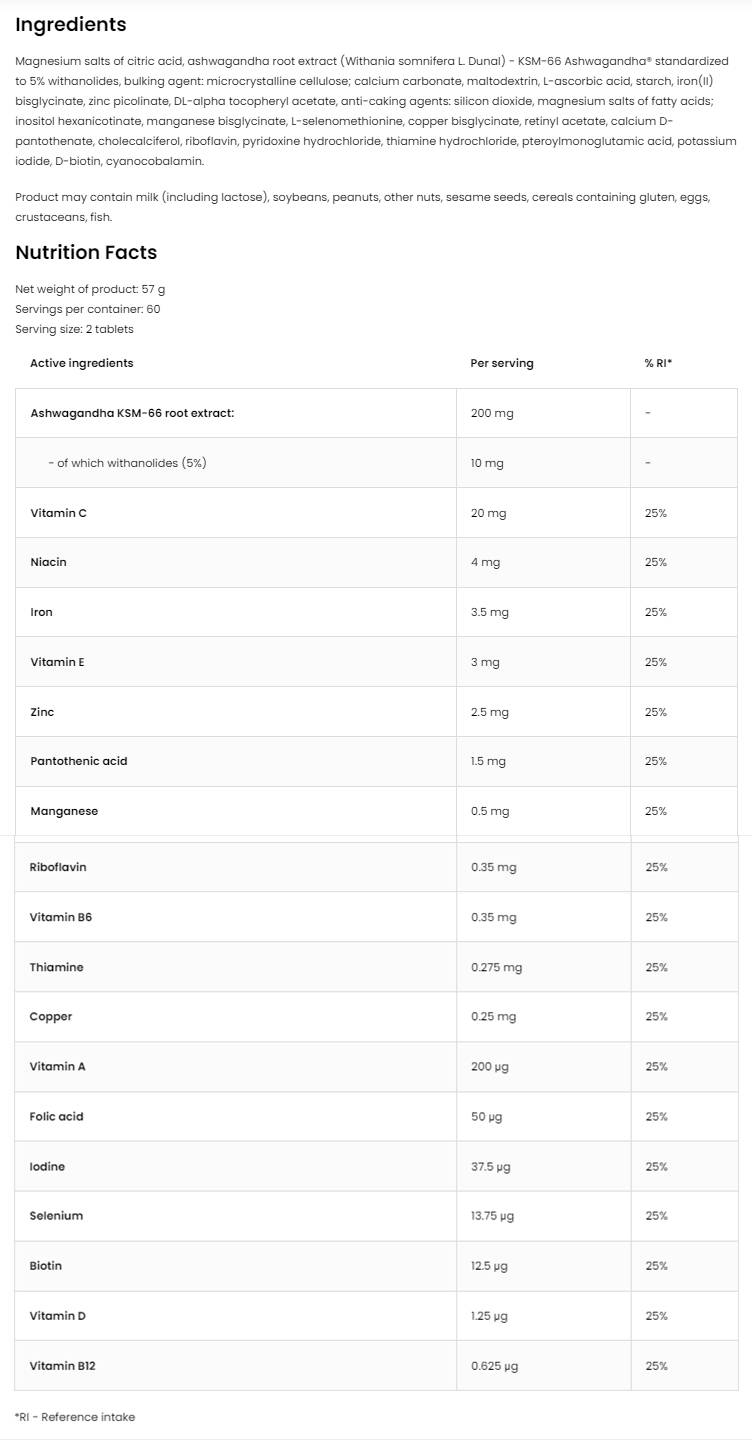The image size is (752, 1440).
Task: Click the Pantothenic acid row label
Action: click(79, 761)
